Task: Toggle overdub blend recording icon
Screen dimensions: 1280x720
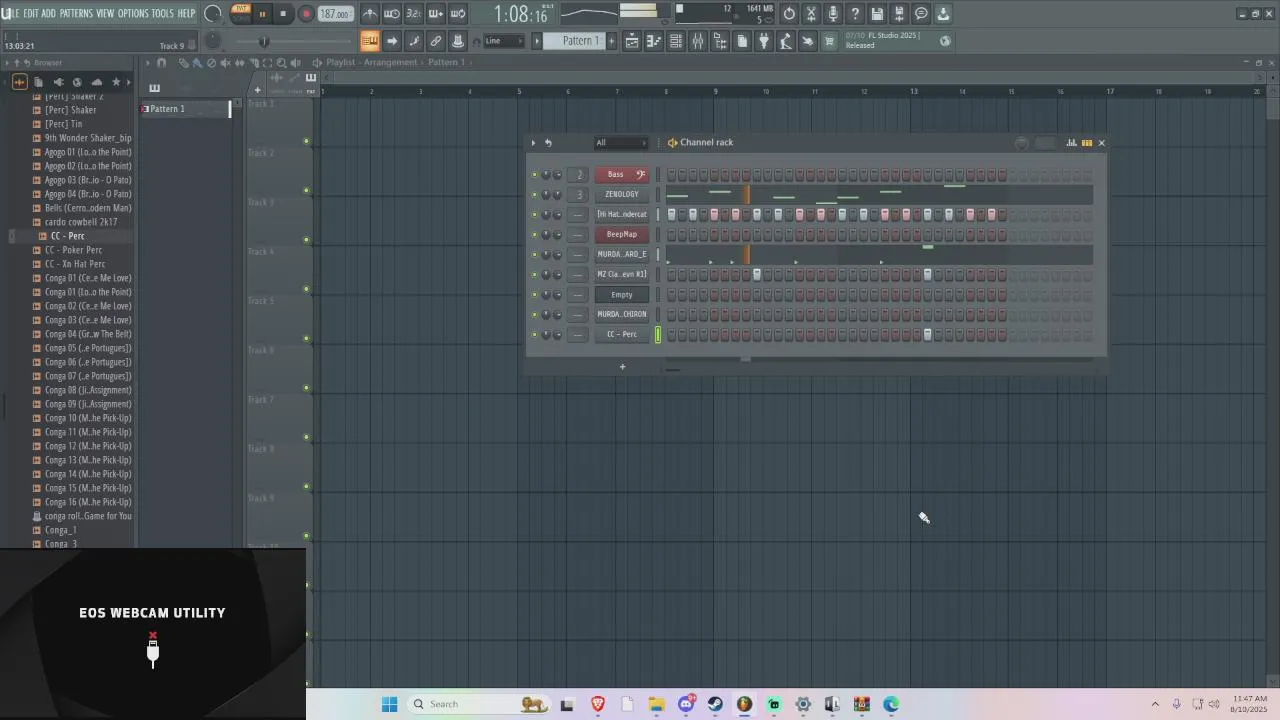Action: coord(436,14)
